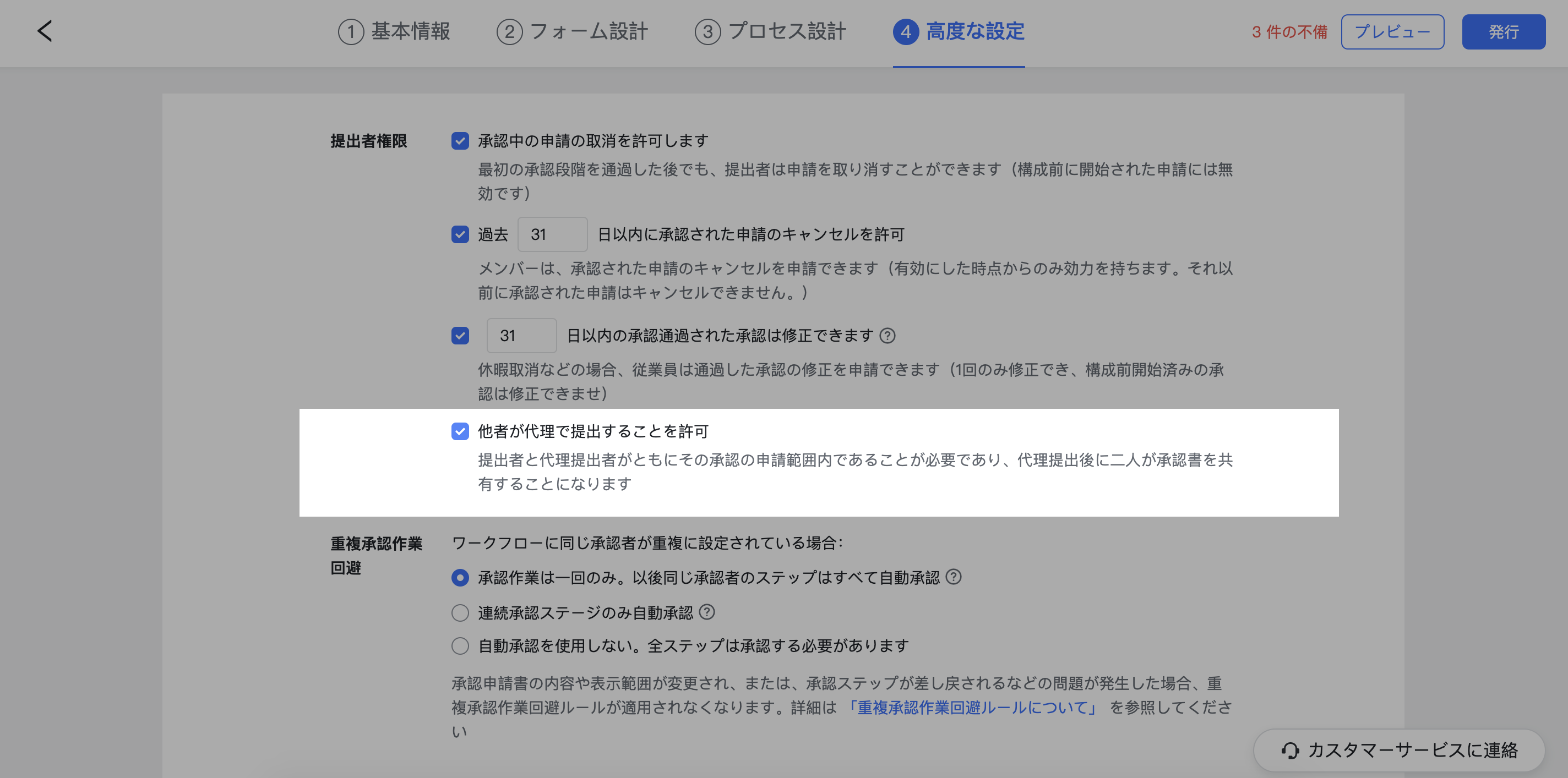
Task: Toggle 31日以内の承認修正 checkbox
Action: (x=460, y=335)
